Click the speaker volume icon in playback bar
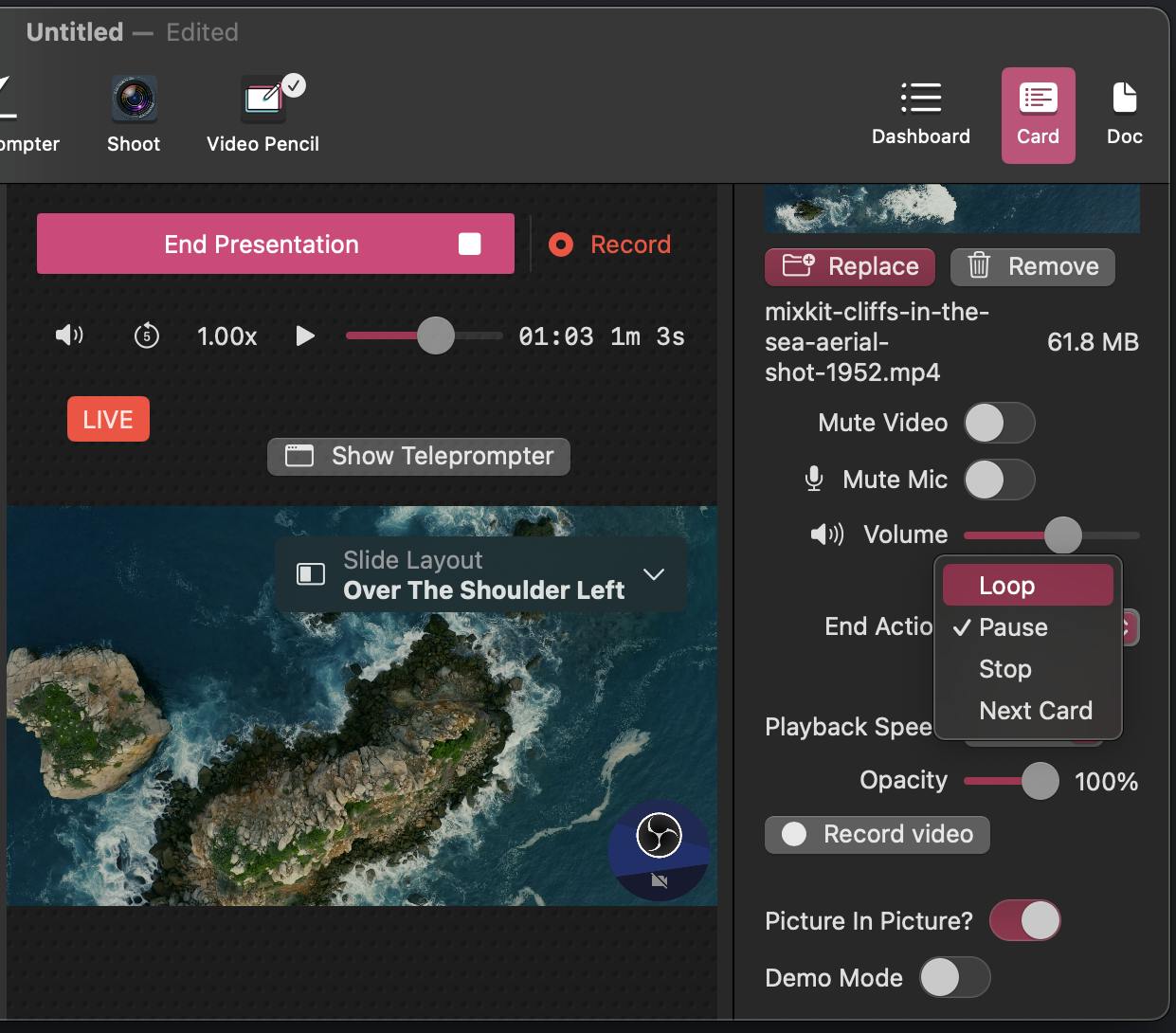Image resolution: width=1176 pixels, height=1033 pixels. (69, 335)
